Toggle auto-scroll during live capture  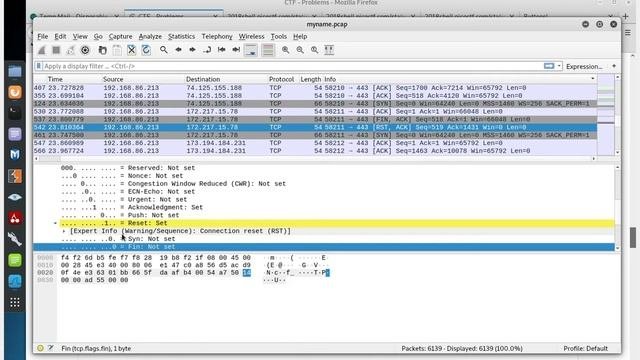click(251, 50)
